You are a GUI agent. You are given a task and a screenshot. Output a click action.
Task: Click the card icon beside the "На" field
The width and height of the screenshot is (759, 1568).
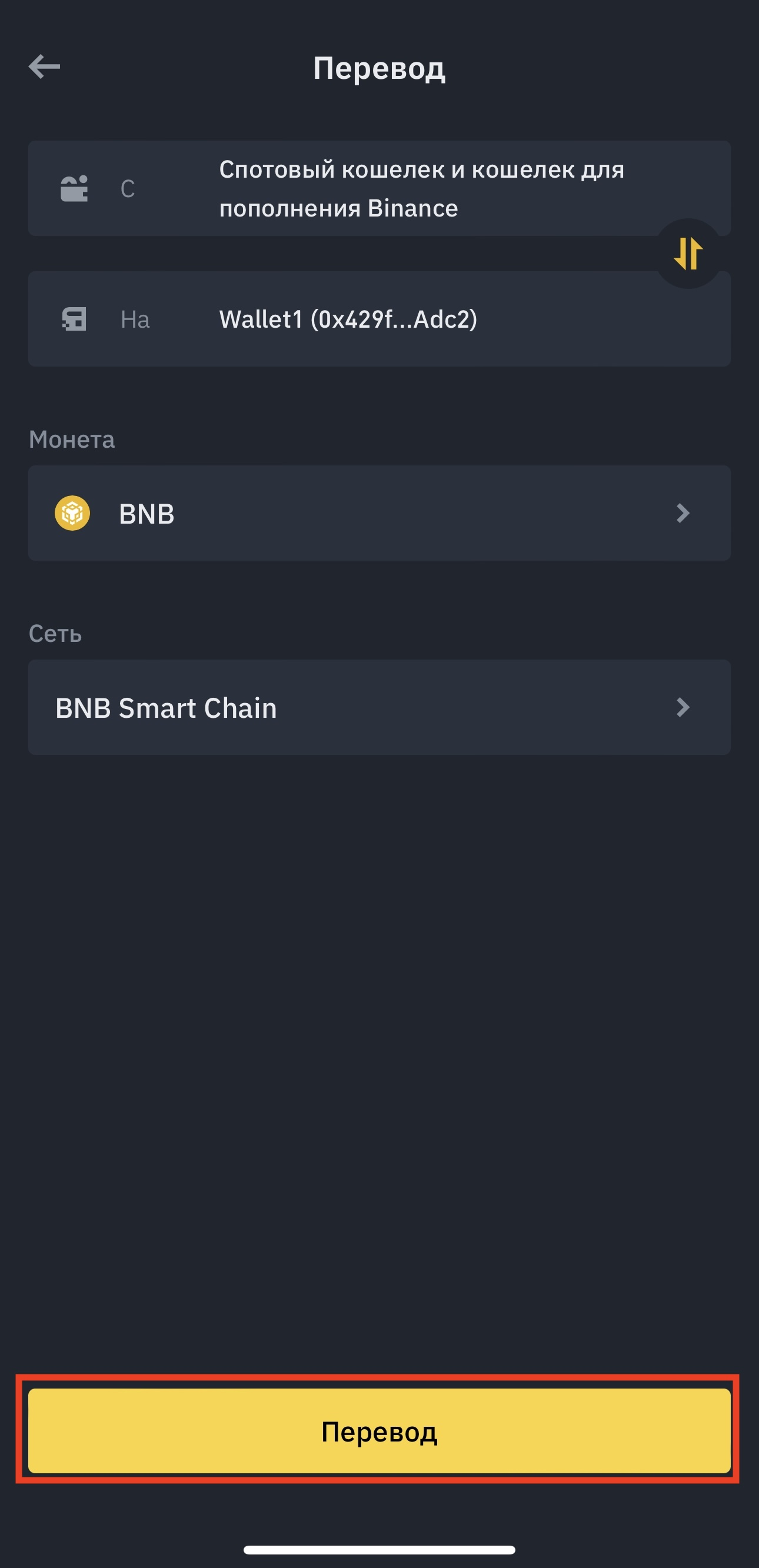pos(74,318)
